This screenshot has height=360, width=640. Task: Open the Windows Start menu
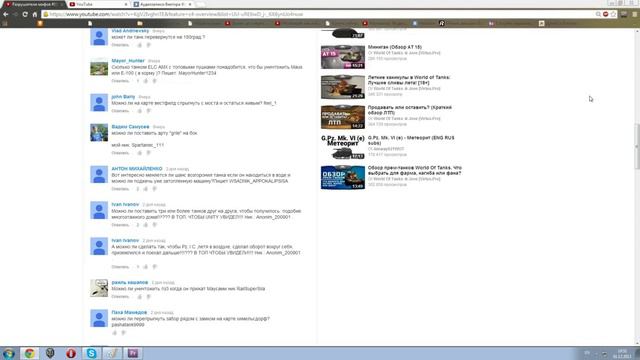point(9,353)
